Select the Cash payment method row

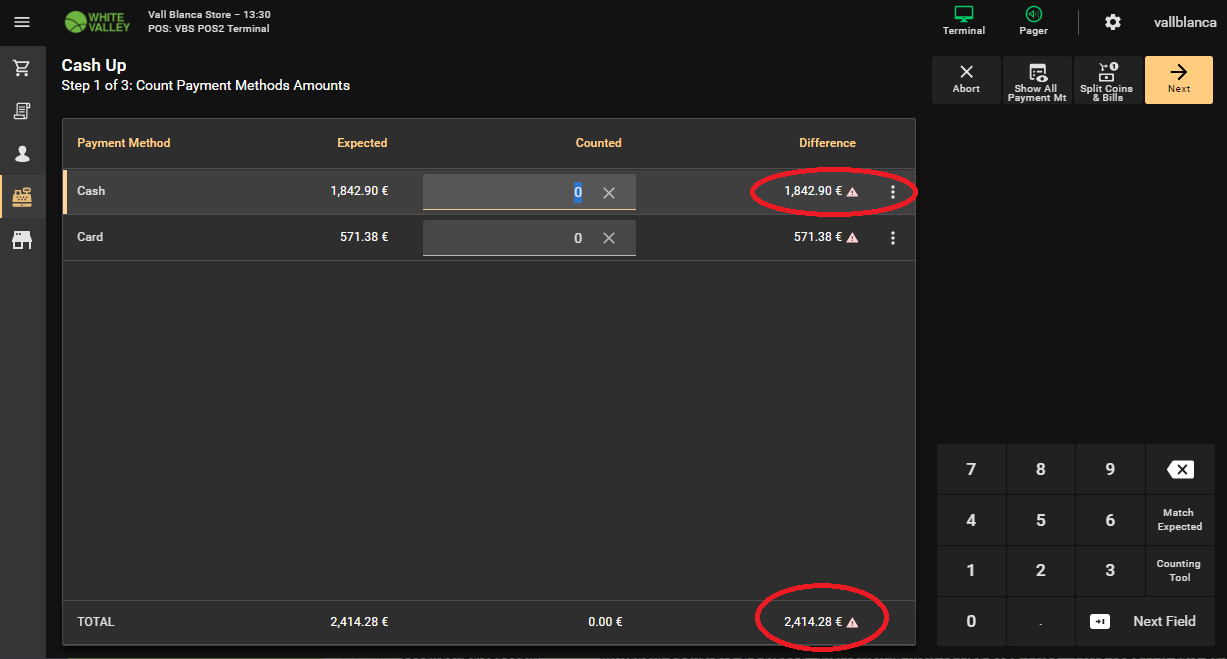489,192
